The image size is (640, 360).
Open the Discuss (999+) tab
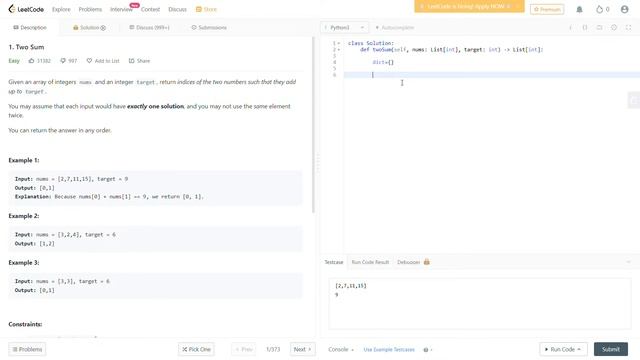click(149, 27)
